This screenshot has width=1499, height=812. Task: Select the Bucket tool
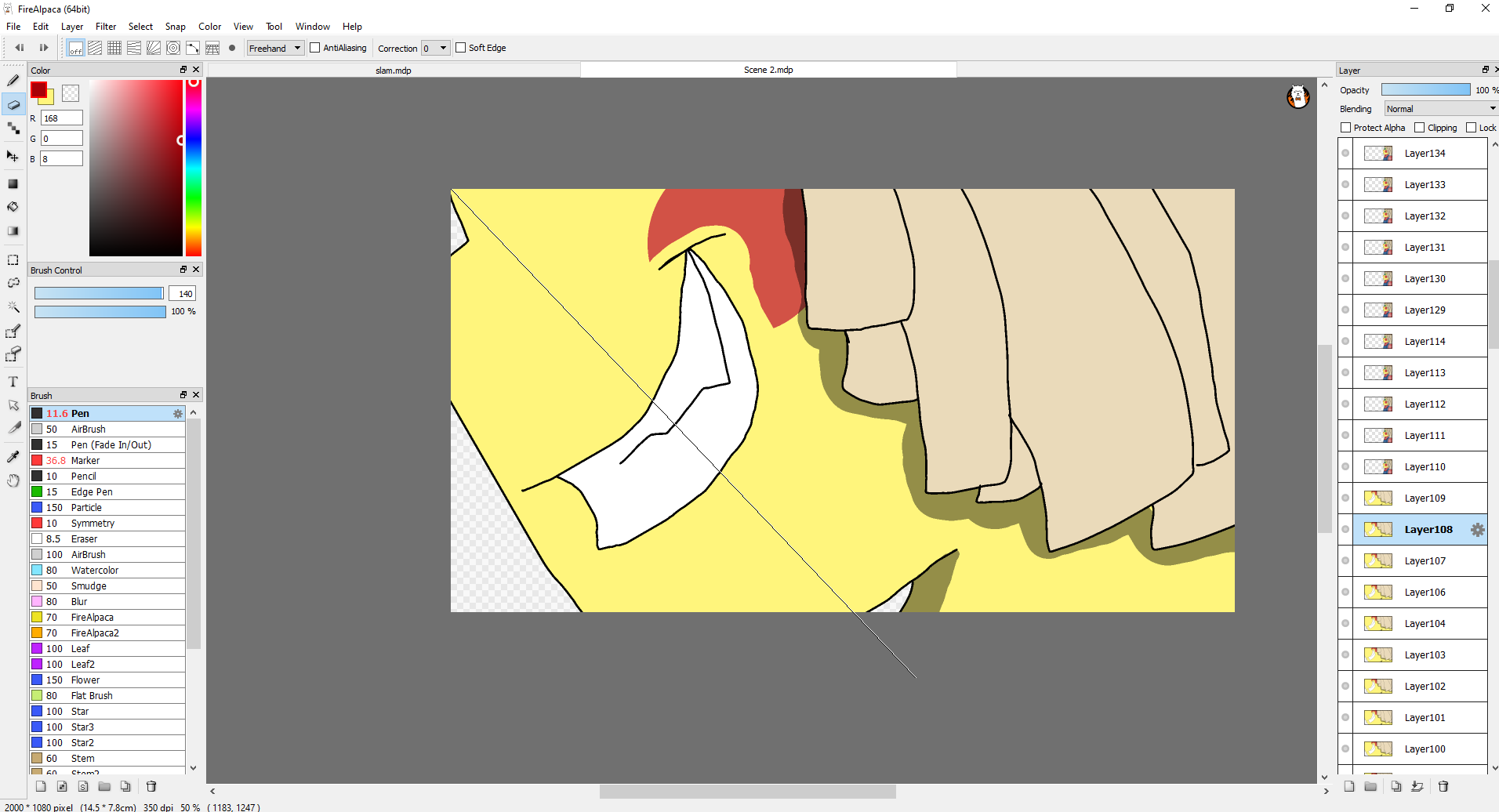tap(13, 207)
